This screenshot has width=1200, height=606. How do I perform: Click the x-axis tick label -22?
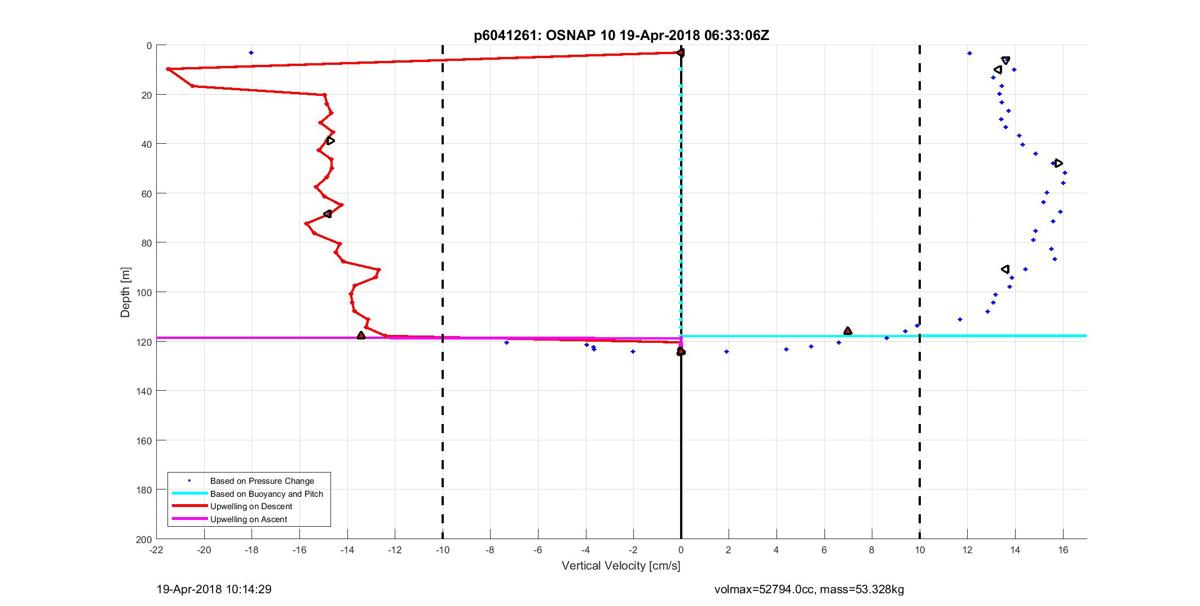coord(157,551)
